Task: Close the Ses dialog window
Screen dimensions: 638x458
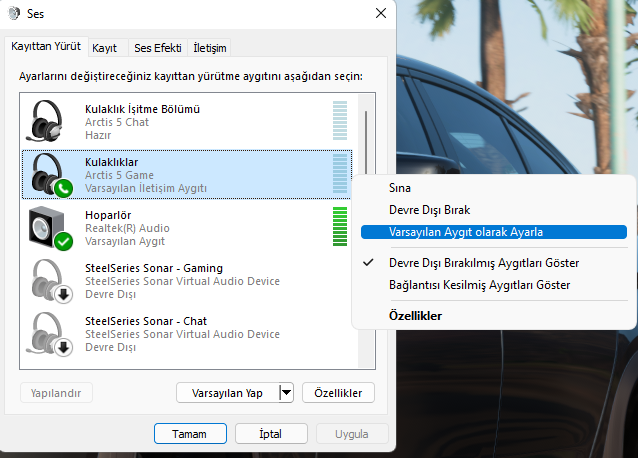Action: click(x=381, y=13)
